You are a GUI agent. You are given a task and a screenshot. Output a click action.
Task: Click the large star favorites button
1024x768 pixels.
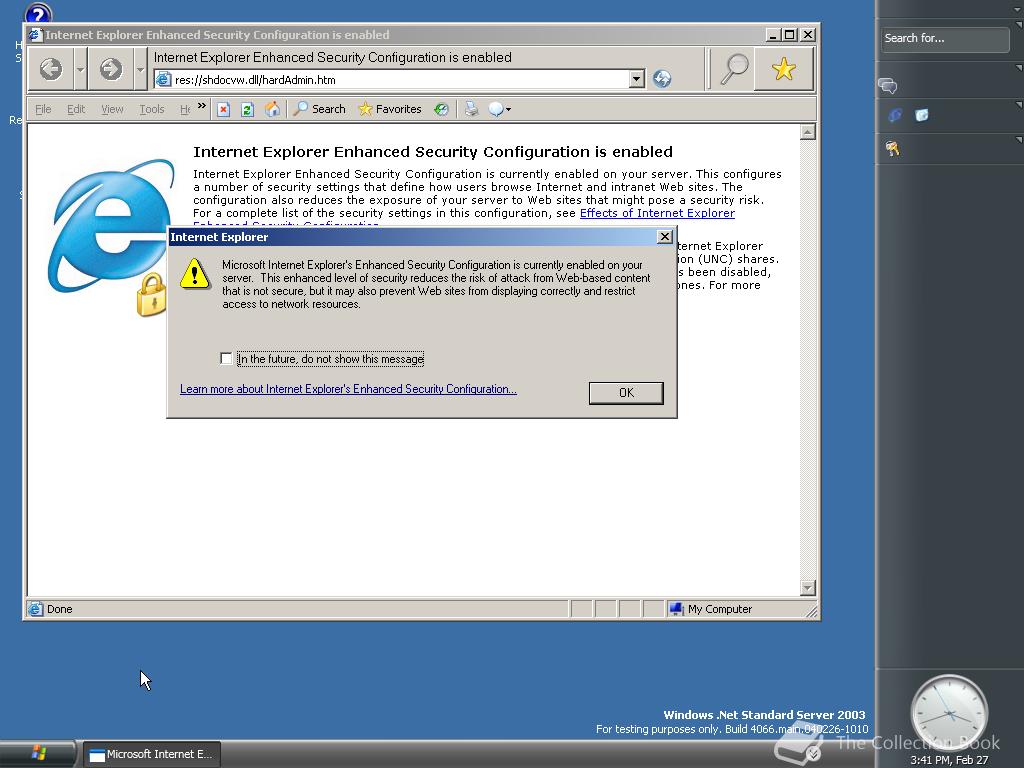784,69
